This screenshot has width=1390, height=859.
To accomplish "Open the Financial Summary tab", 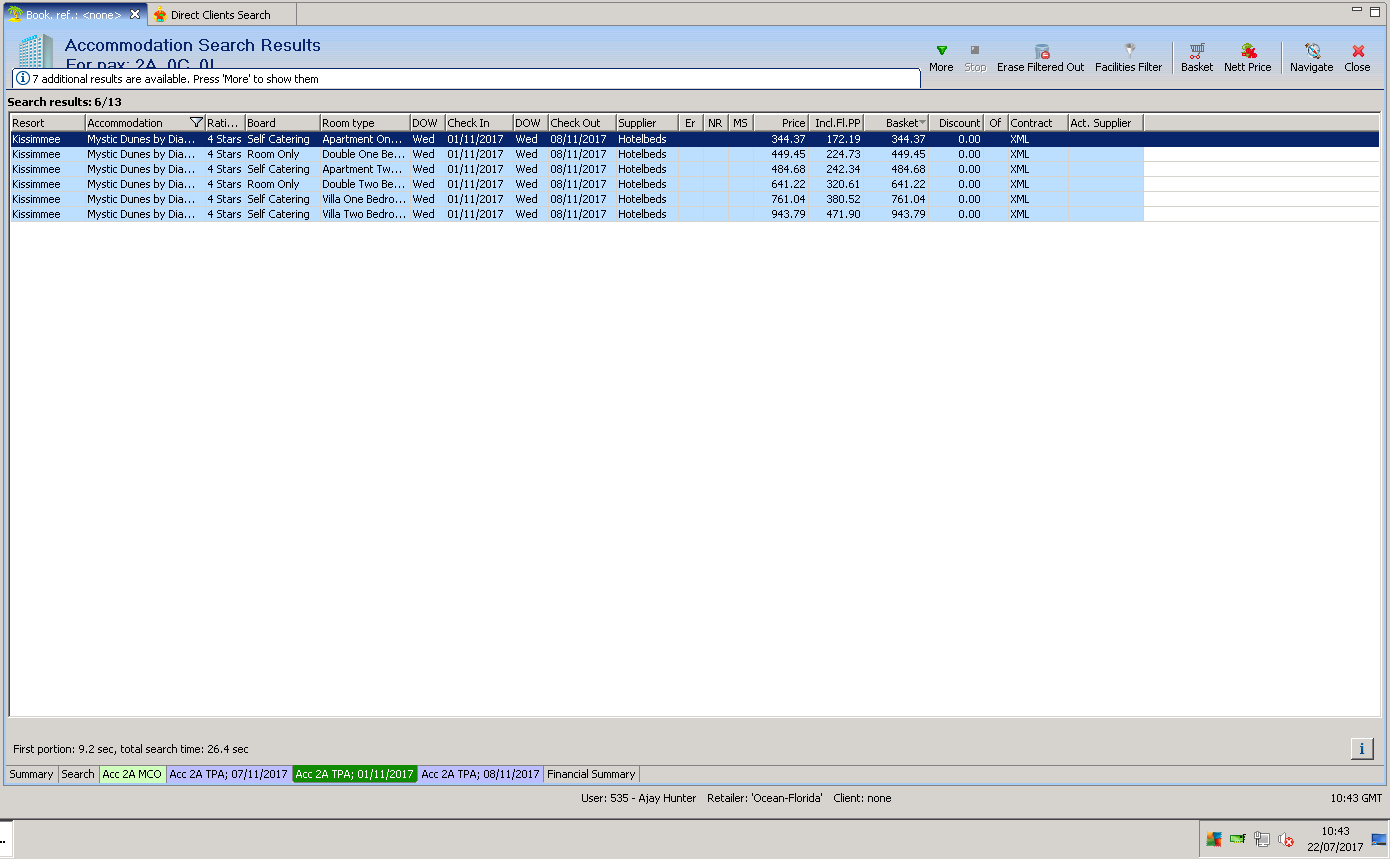I will pos(591,774).
